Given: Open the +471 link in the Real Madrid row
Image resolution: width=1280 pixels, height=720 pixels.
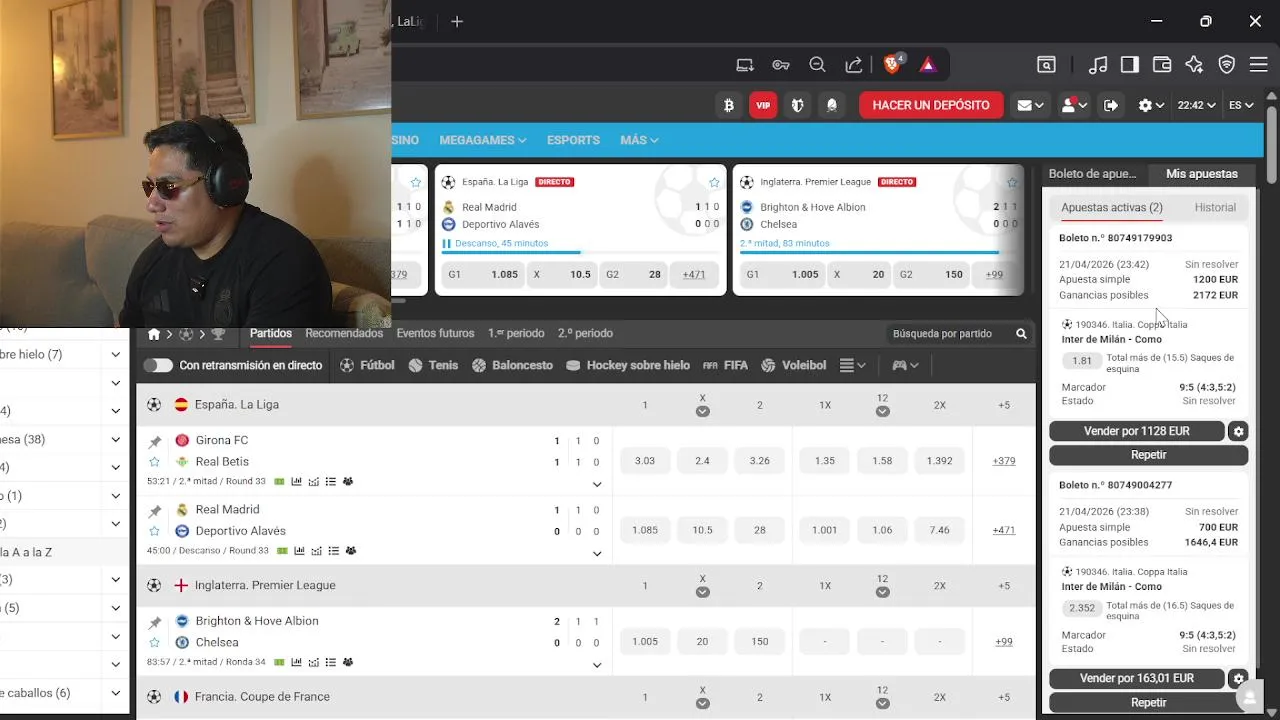Looking at the screenshot, I should (1004, 530).
